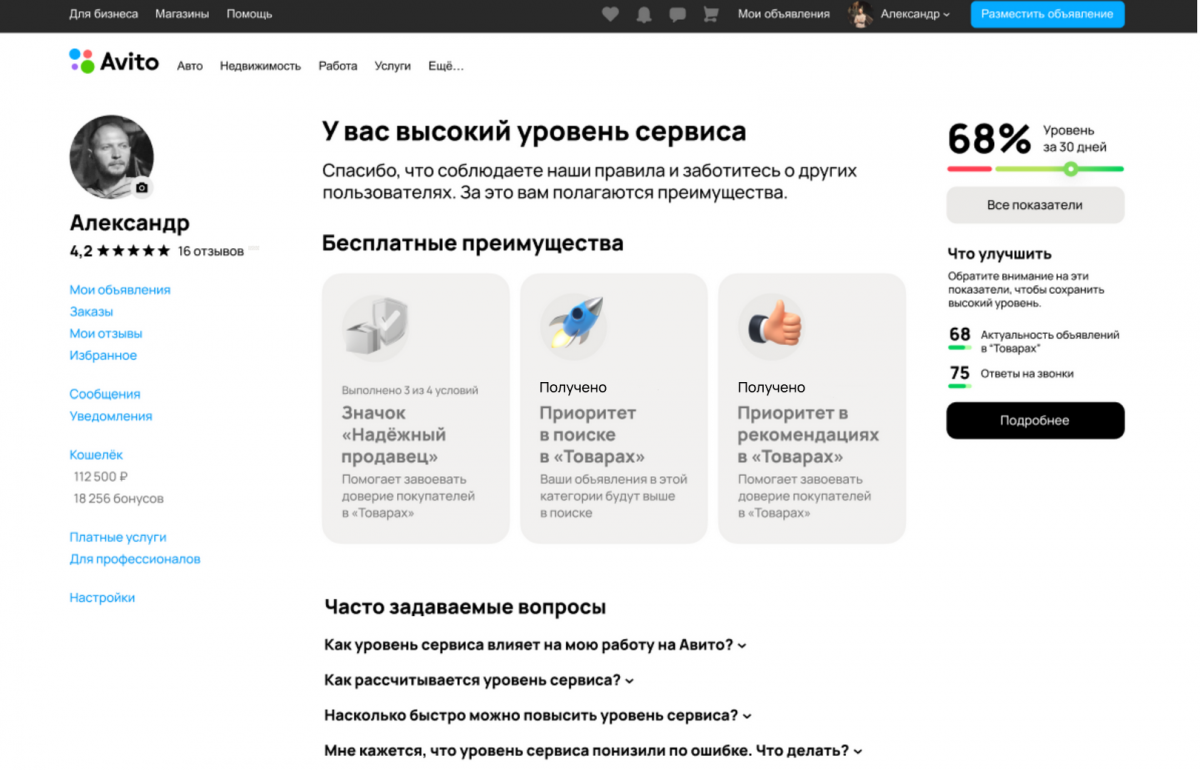Expand "Насколько быстро можно повысить" question
Viewport: 1200px width, 770px height.
[537, 715]
